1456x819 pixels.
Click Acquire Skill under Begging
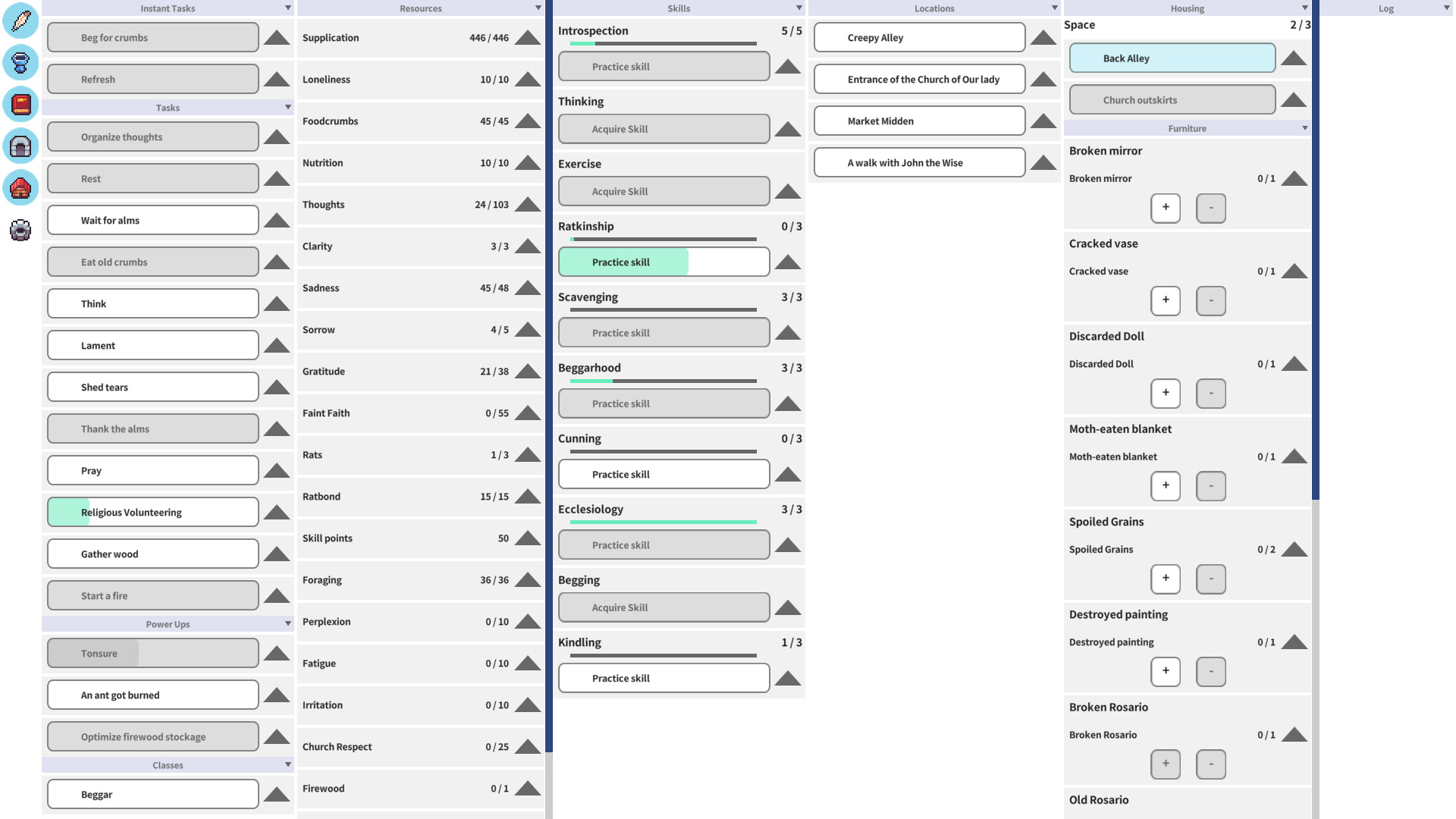click(664, 607)
